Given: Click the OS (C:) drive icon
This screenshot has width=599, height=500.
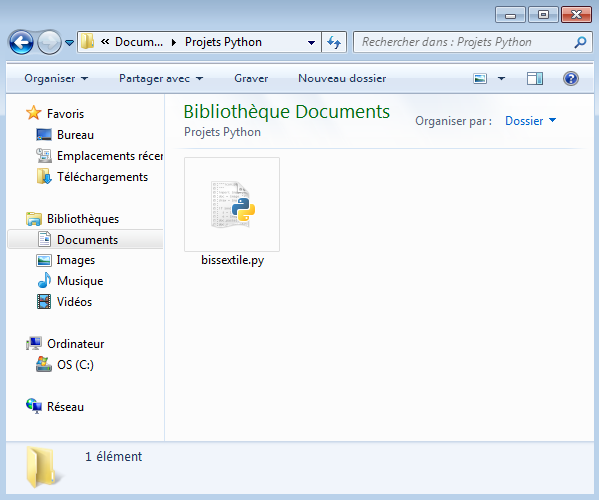Looking at the screenshot, I should [x=44, y=364].
